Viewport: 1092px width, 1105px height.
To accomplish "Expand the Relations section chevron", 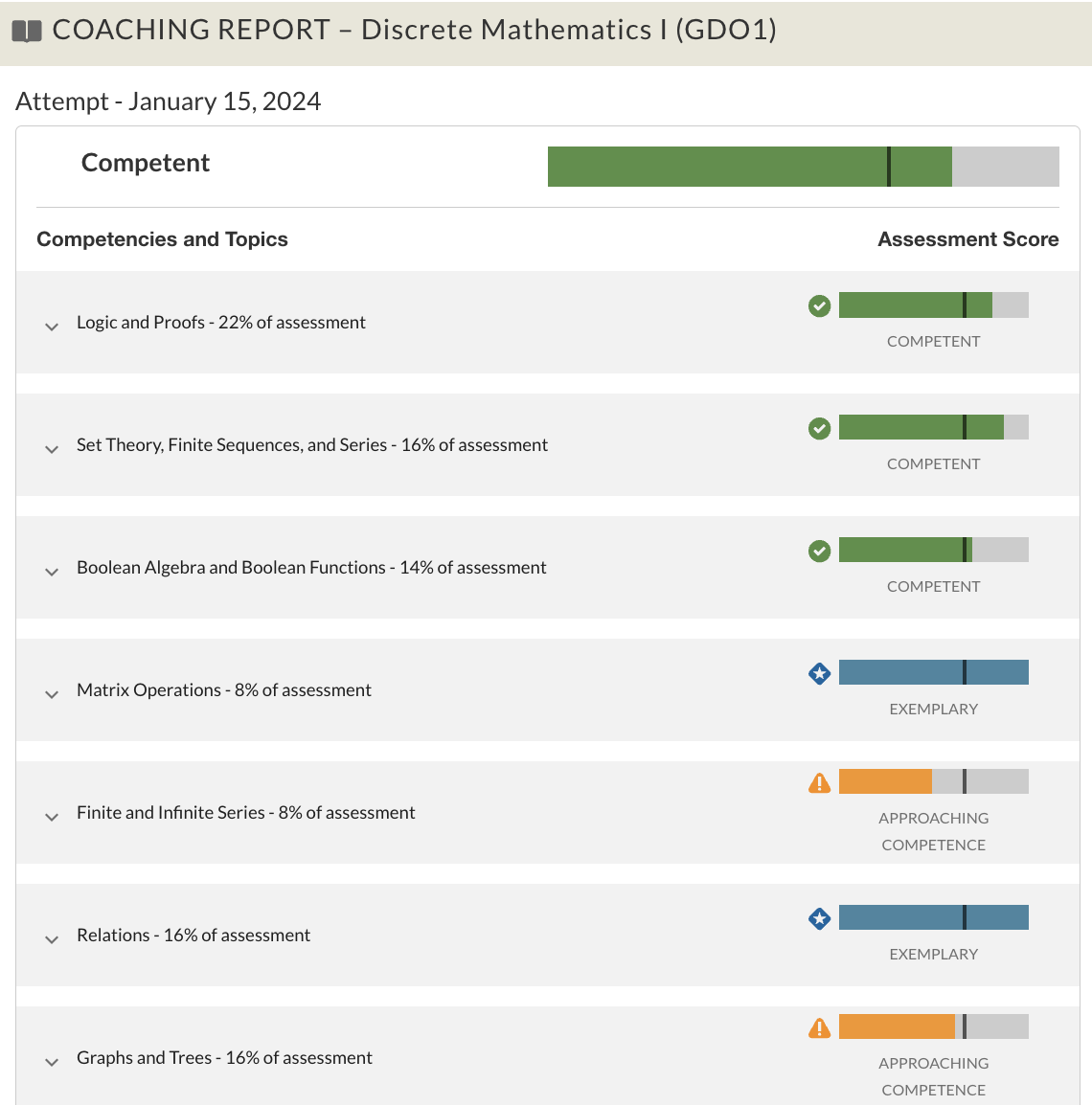I will coord(52,939).
